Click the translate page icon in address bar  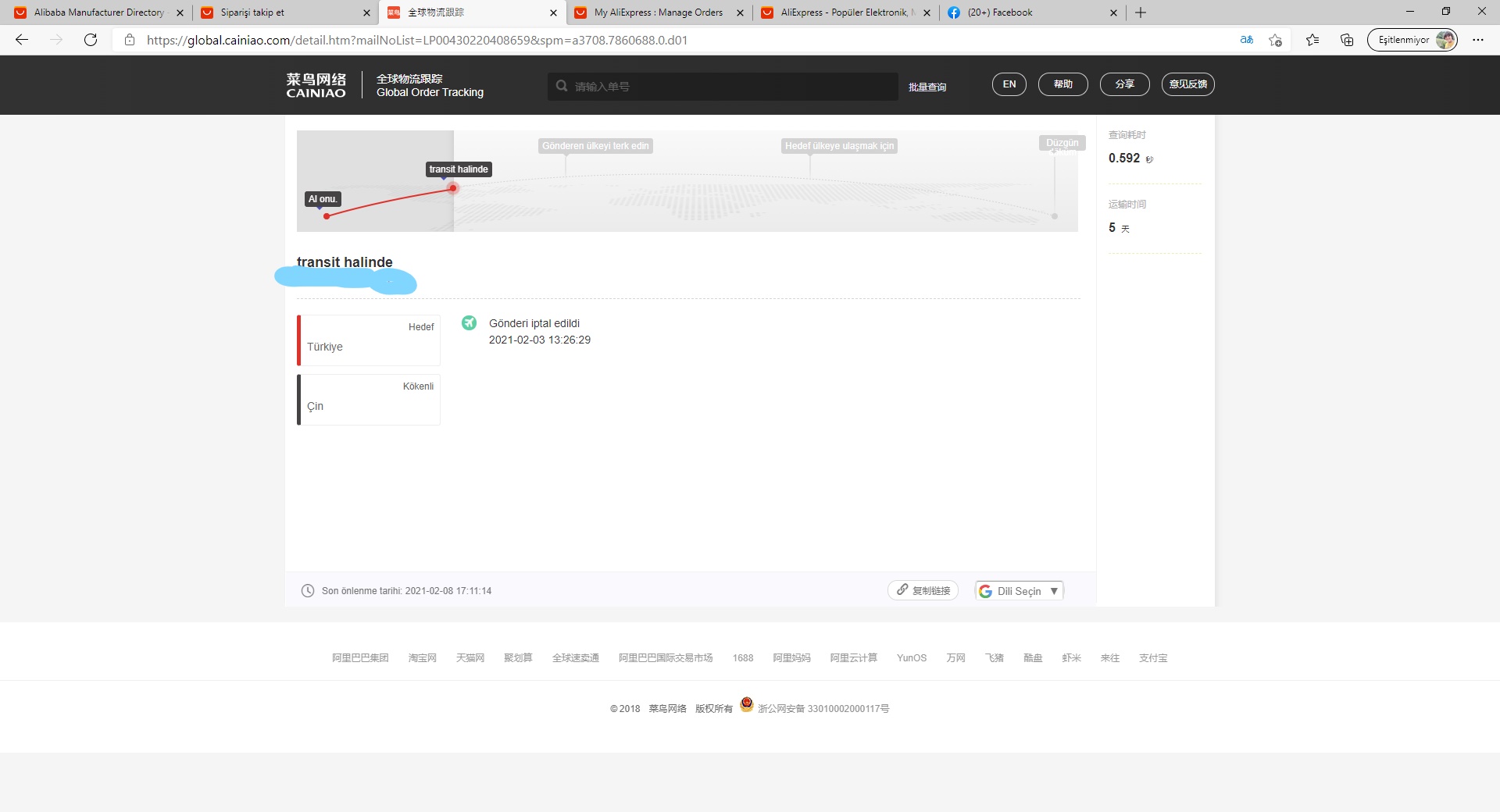[1247, 40]
